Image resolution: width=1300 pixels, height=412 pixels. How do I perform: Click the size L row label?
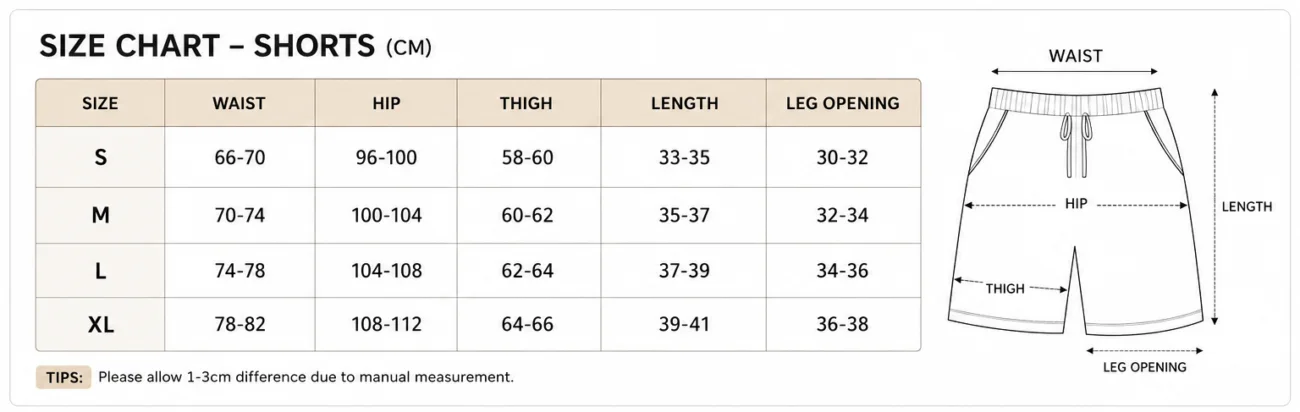pyautogui.click(x=100, y=271)
